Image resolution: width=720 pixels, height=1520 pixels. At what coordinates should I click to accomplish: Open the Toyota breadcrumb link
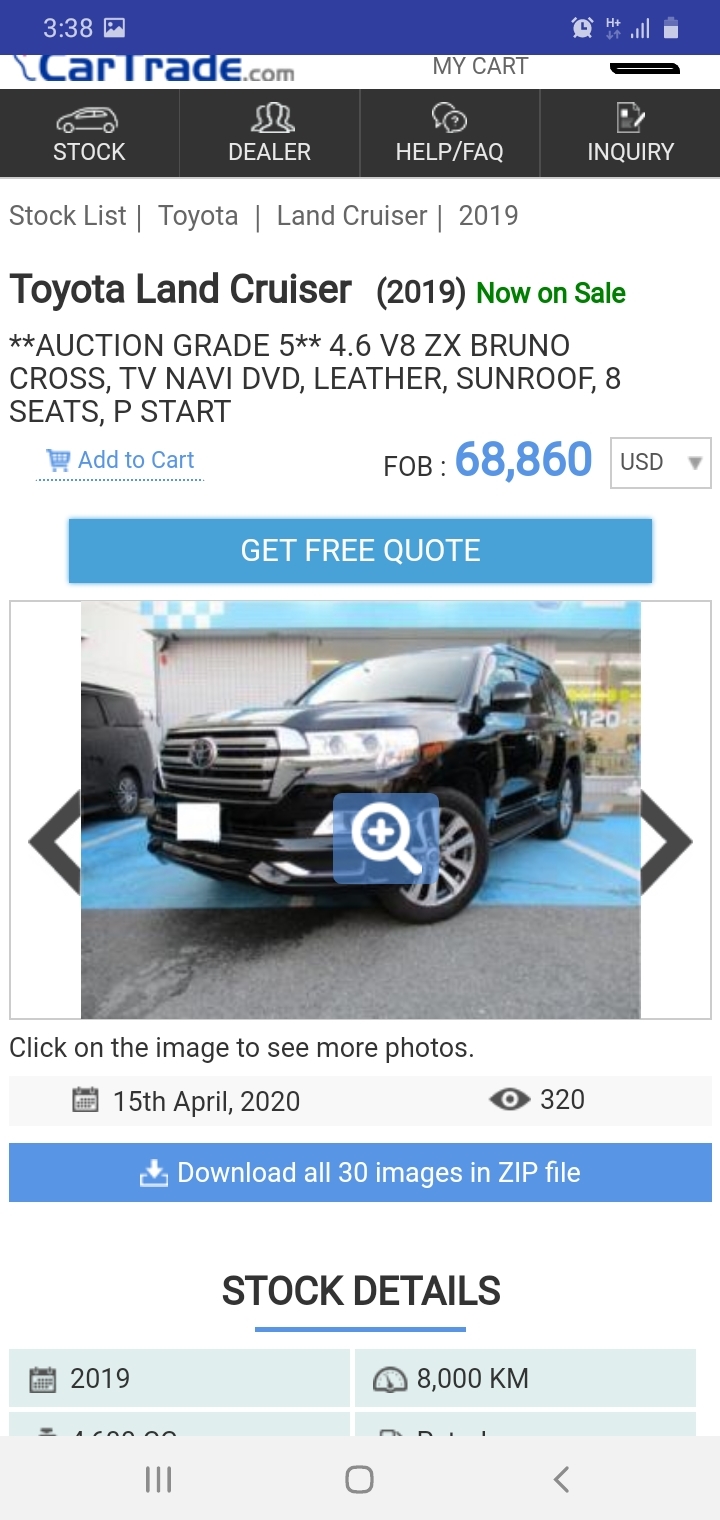(x=198, y=216)
